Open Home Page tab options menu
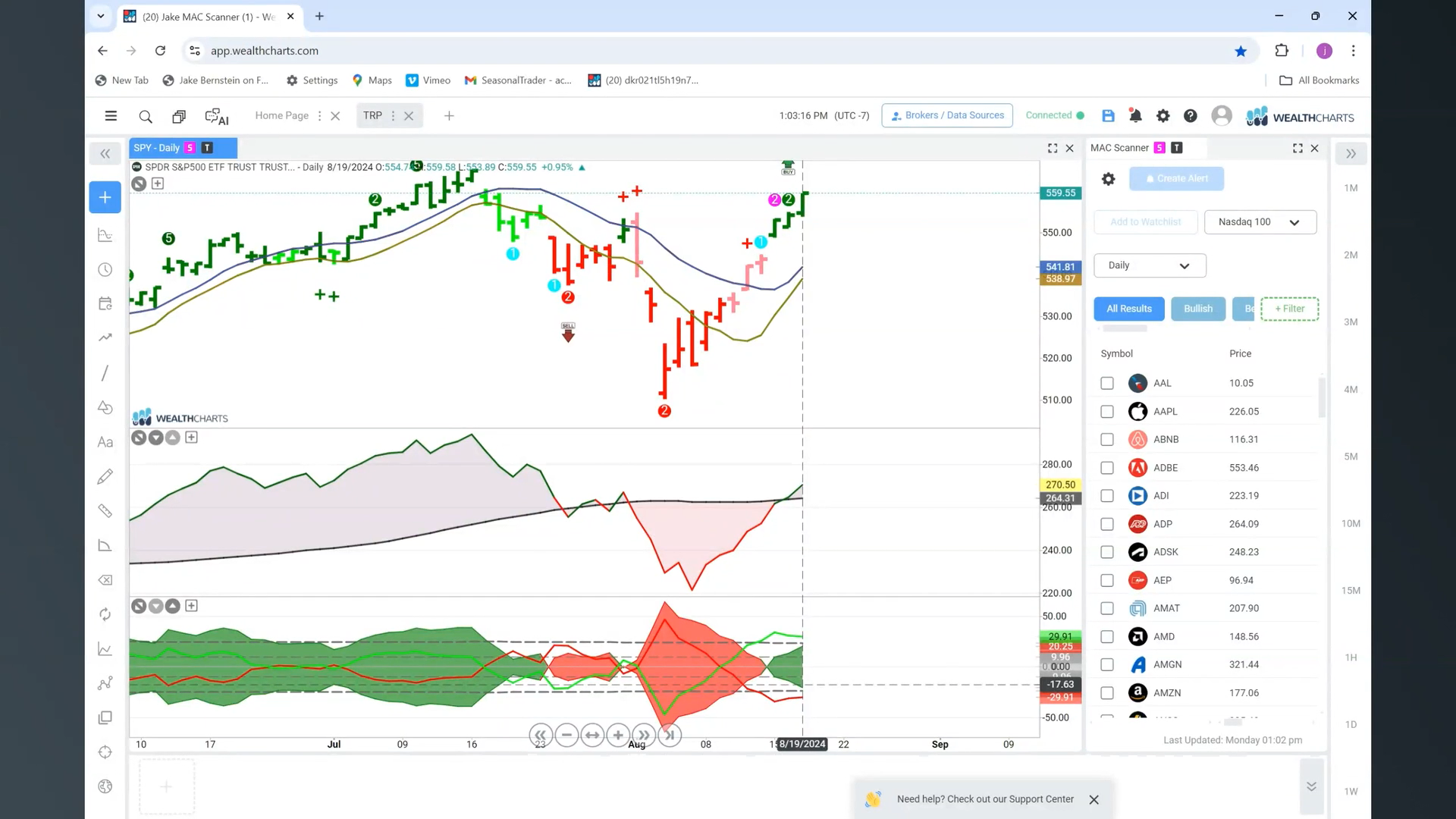Image resolution: width=1456 pixels, height=819 pixels. [319, 116]
